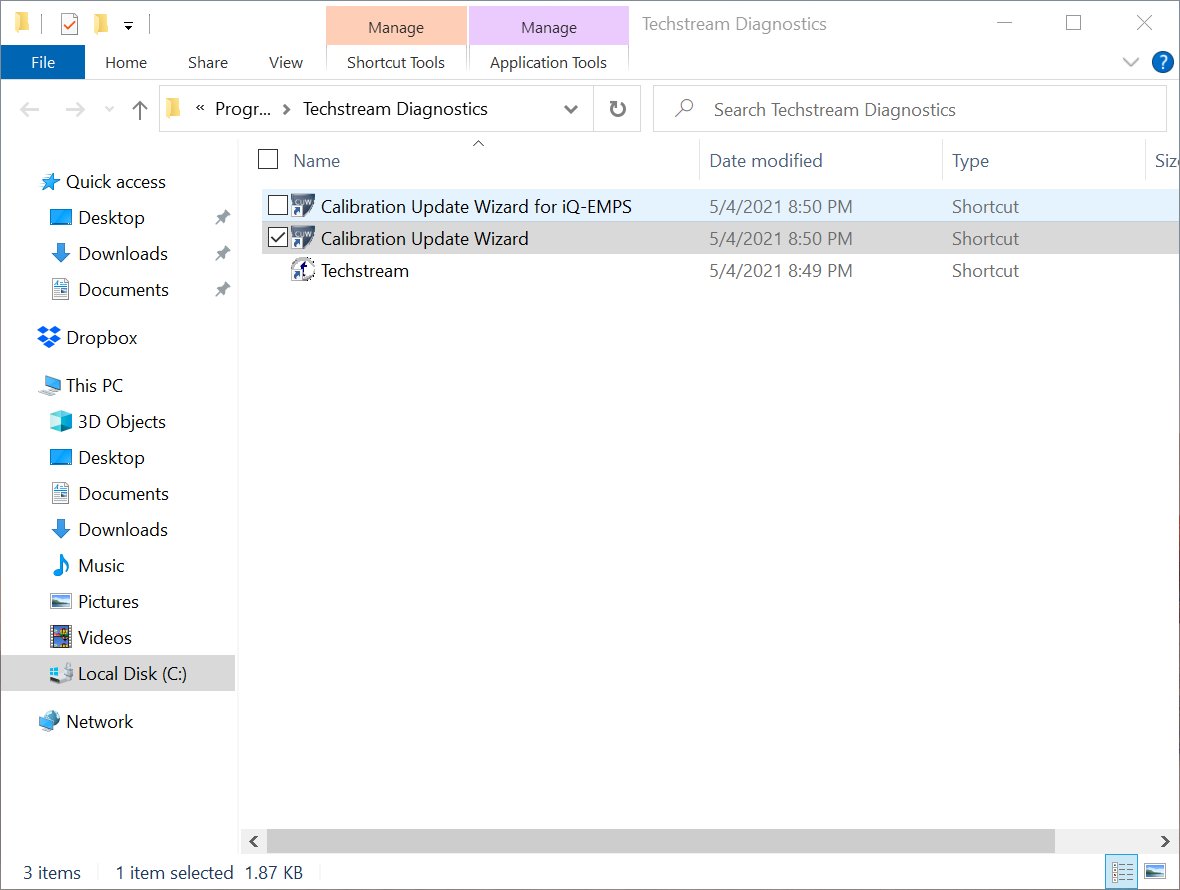The width and height of the screenshot is (1180, 890).
Task: Select This PC in navigation pane
Action: [x=94, y=386]
